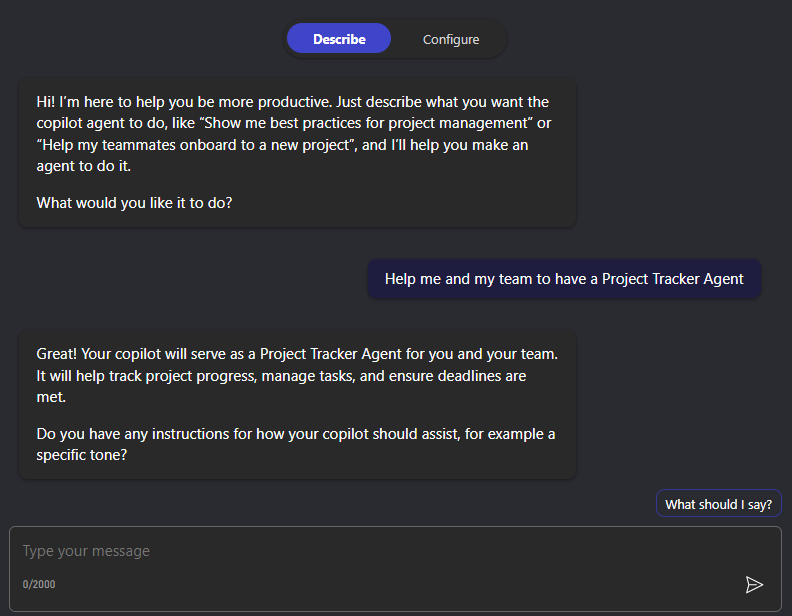Send the message with the arrow icon

[x=754, y=584]
